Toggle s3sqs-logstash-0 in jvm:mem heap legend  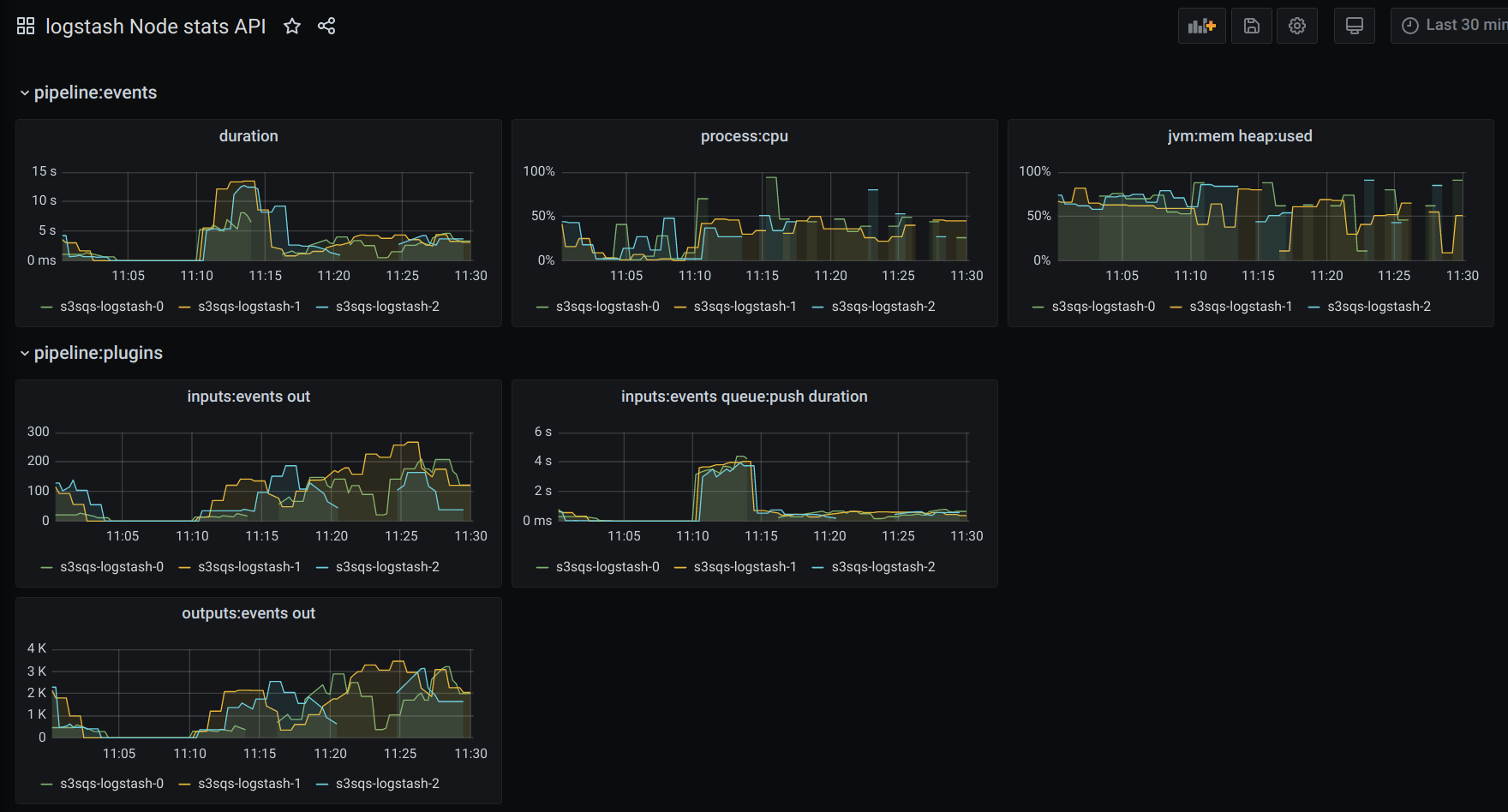tap(1104, 307)
